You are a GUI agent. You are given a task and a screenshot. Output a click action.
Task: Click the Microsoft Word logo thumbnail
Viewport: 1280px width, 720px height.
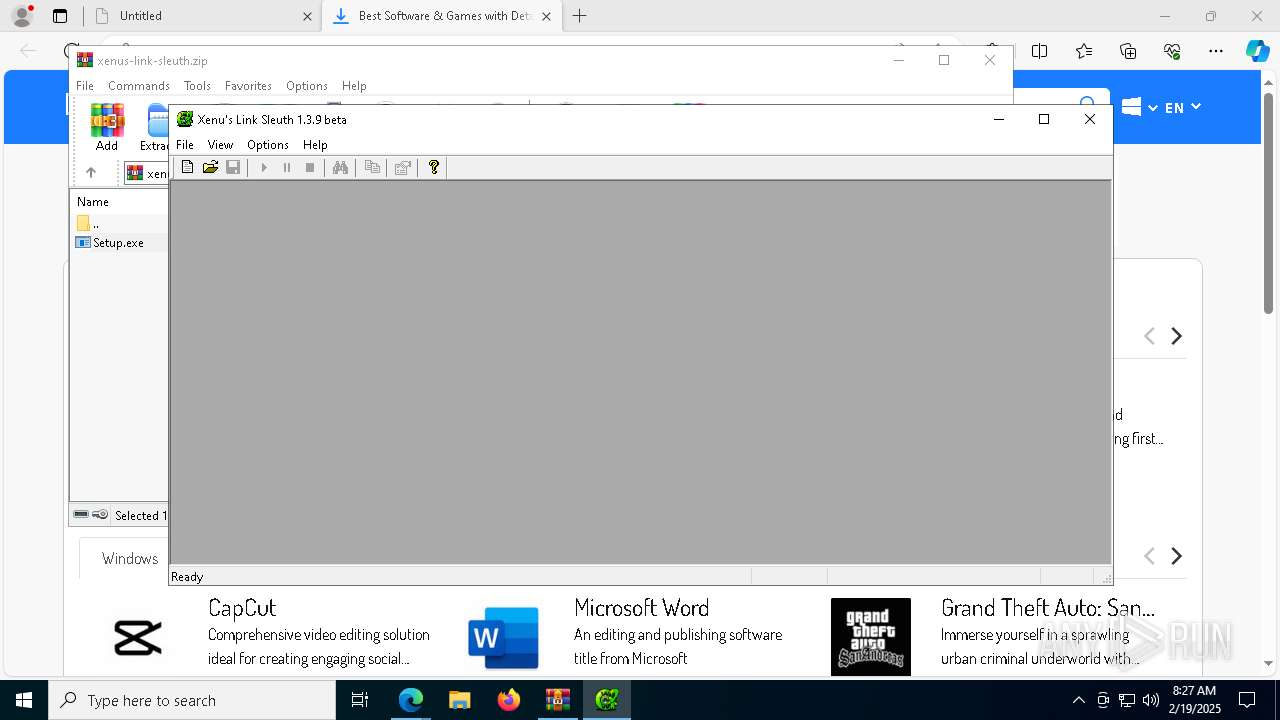(503, 637)
